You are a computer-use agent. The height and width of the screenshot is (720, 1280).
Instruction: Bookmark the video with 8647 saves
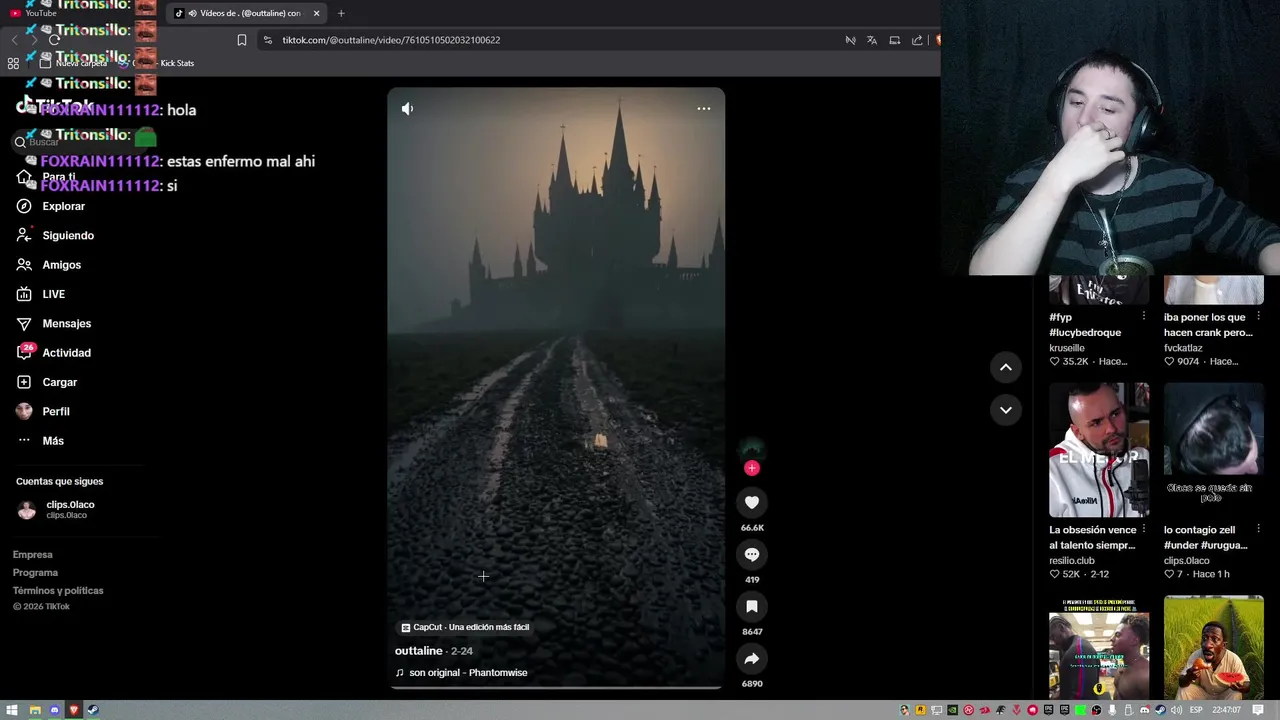(752, 606)
